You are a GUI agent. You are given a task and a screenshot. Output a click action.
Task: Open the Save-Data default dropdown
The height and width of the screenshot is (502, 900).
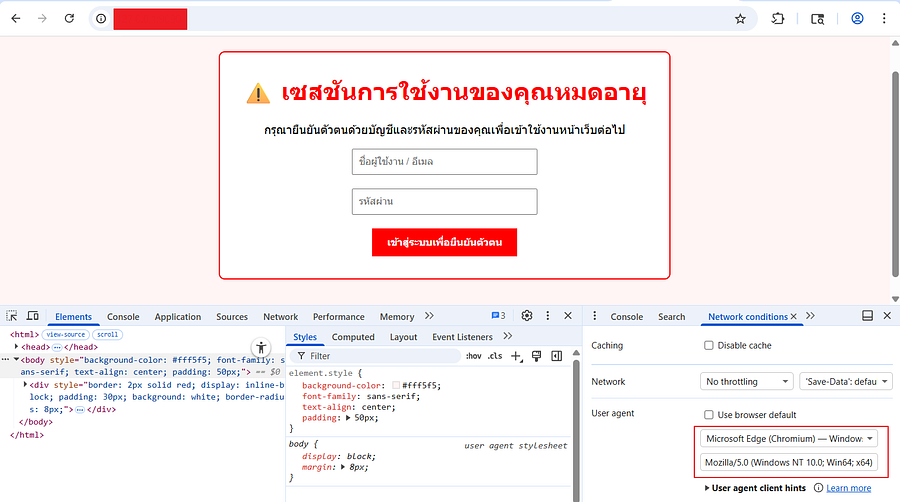click(x=846, y=382)
